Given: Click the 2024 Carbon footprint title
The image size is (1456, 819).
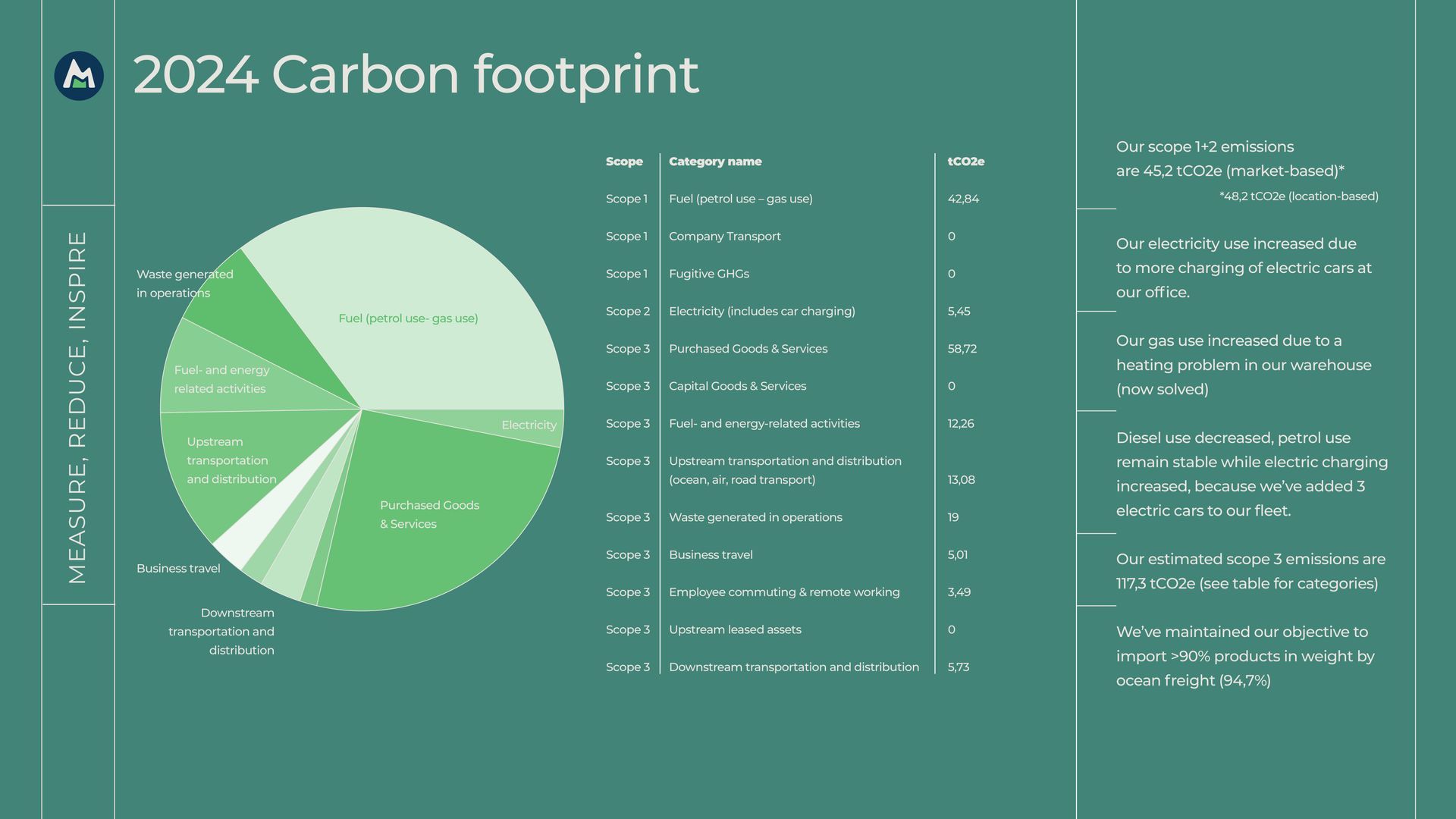Looking at the screenshot, I should click(416, 74).
